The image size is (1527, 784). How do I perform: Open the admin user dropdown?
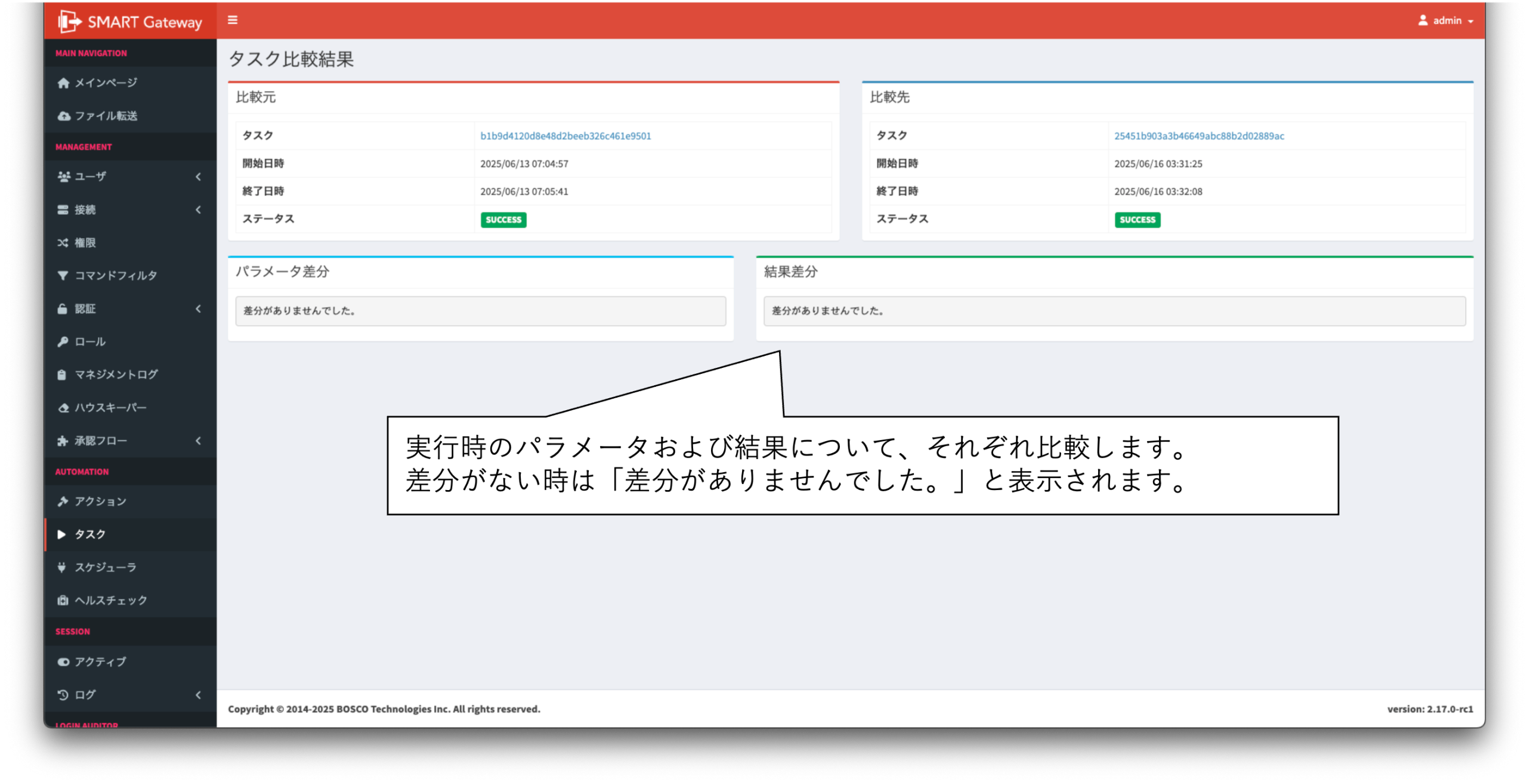(x=1446, y=20)
